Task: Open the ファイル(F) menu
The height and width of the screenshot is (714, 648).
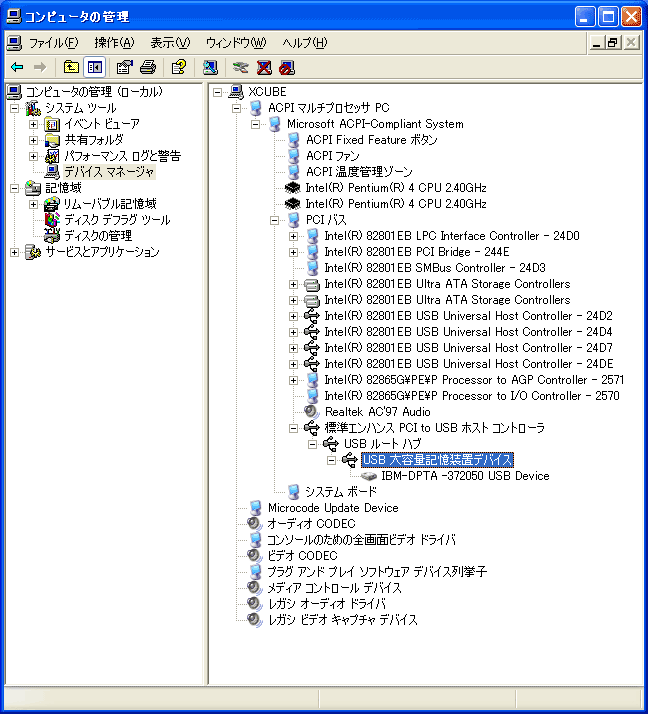Action: 53,43
